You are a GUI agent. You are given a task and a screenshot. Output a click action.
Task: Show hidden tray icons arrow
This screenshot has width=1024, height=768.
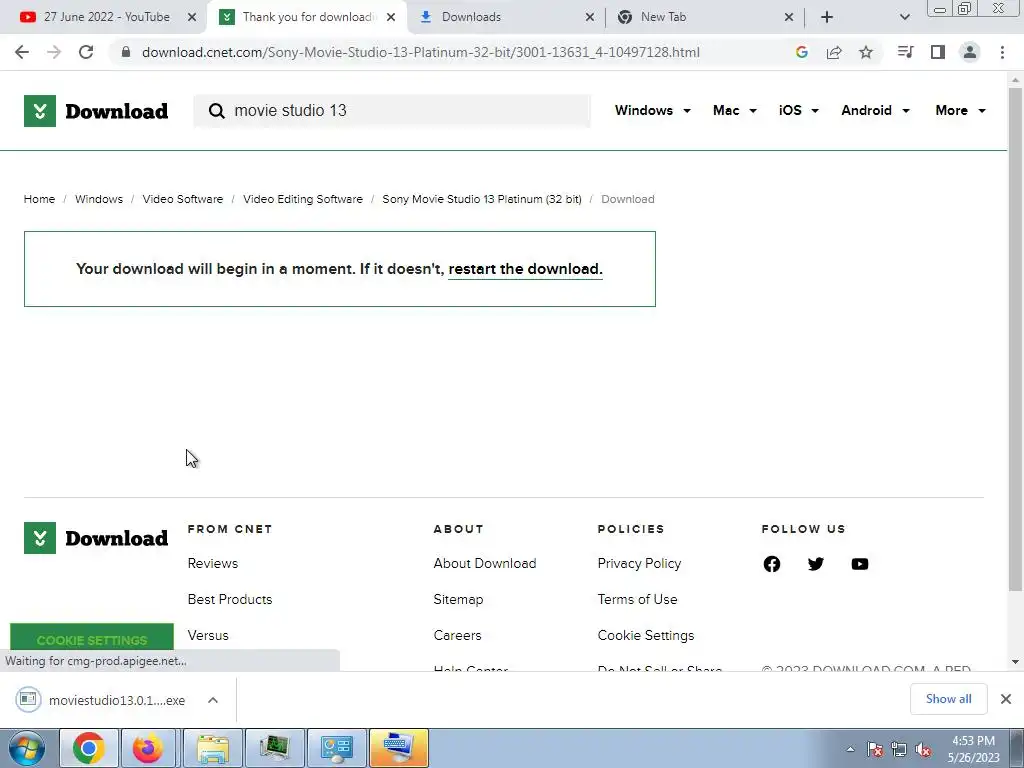pos(850,750)
